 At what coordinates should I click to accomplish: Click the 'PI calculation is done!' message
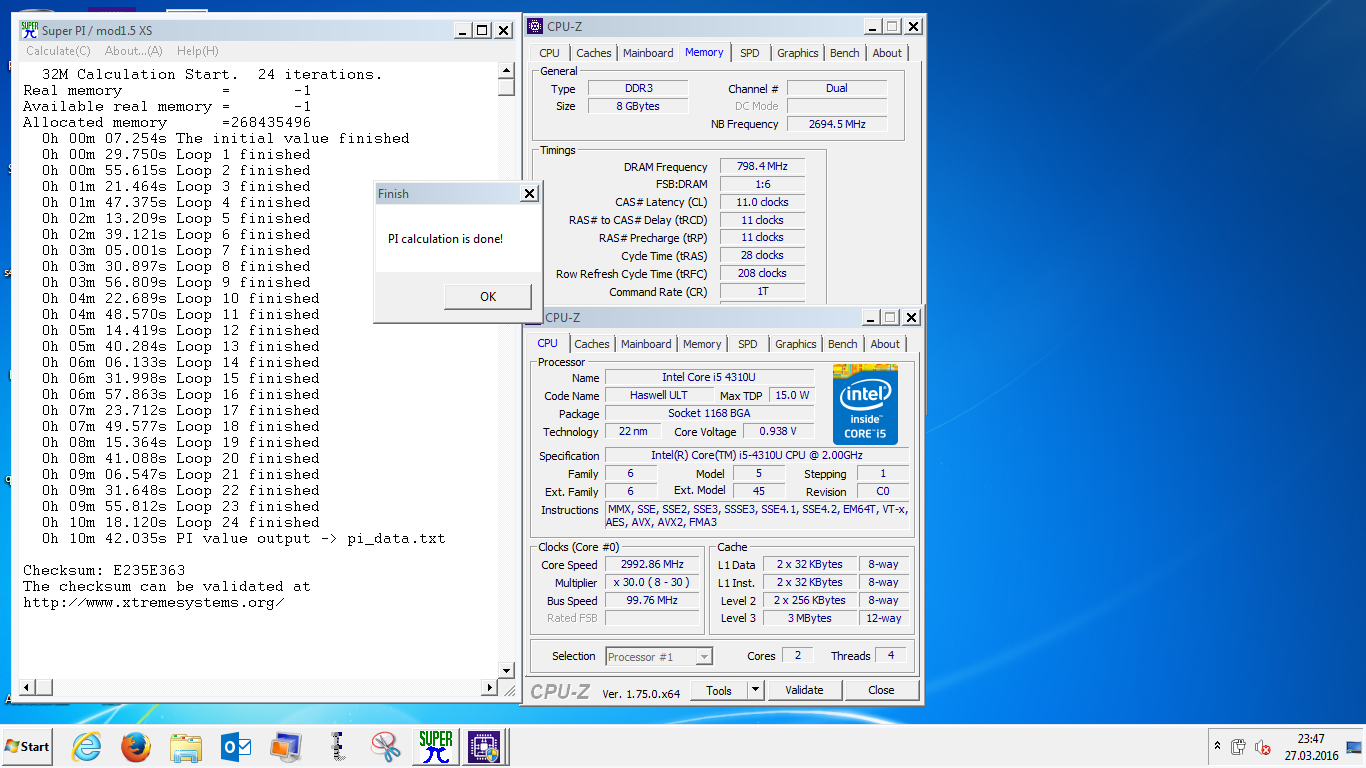[x=446, y=239]
